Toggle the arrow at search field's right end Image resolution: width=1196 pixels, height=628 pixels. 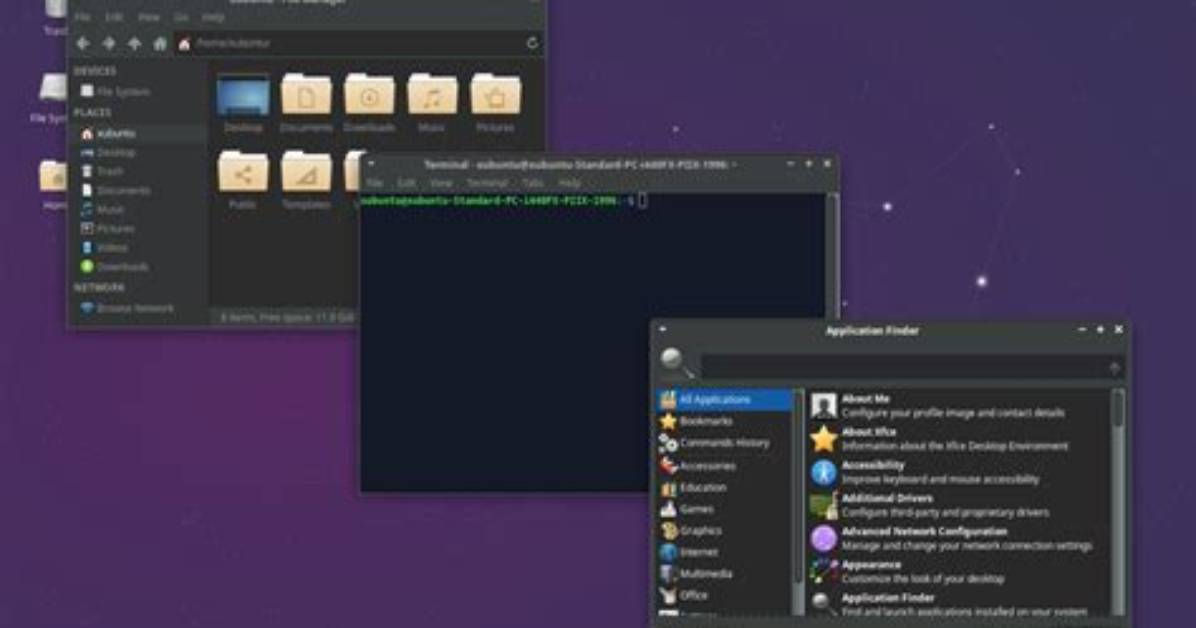coord(1114,369)
